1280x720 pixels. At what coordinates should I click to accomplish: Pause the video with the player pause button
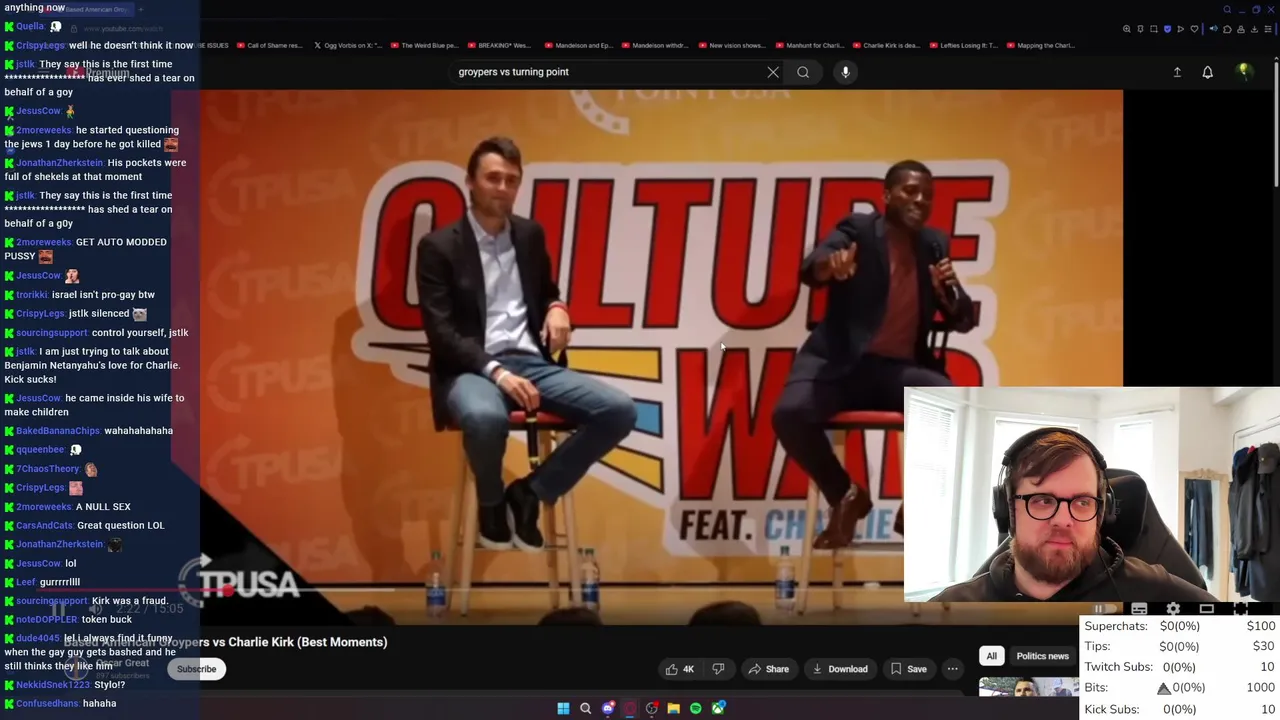point(59,609)
